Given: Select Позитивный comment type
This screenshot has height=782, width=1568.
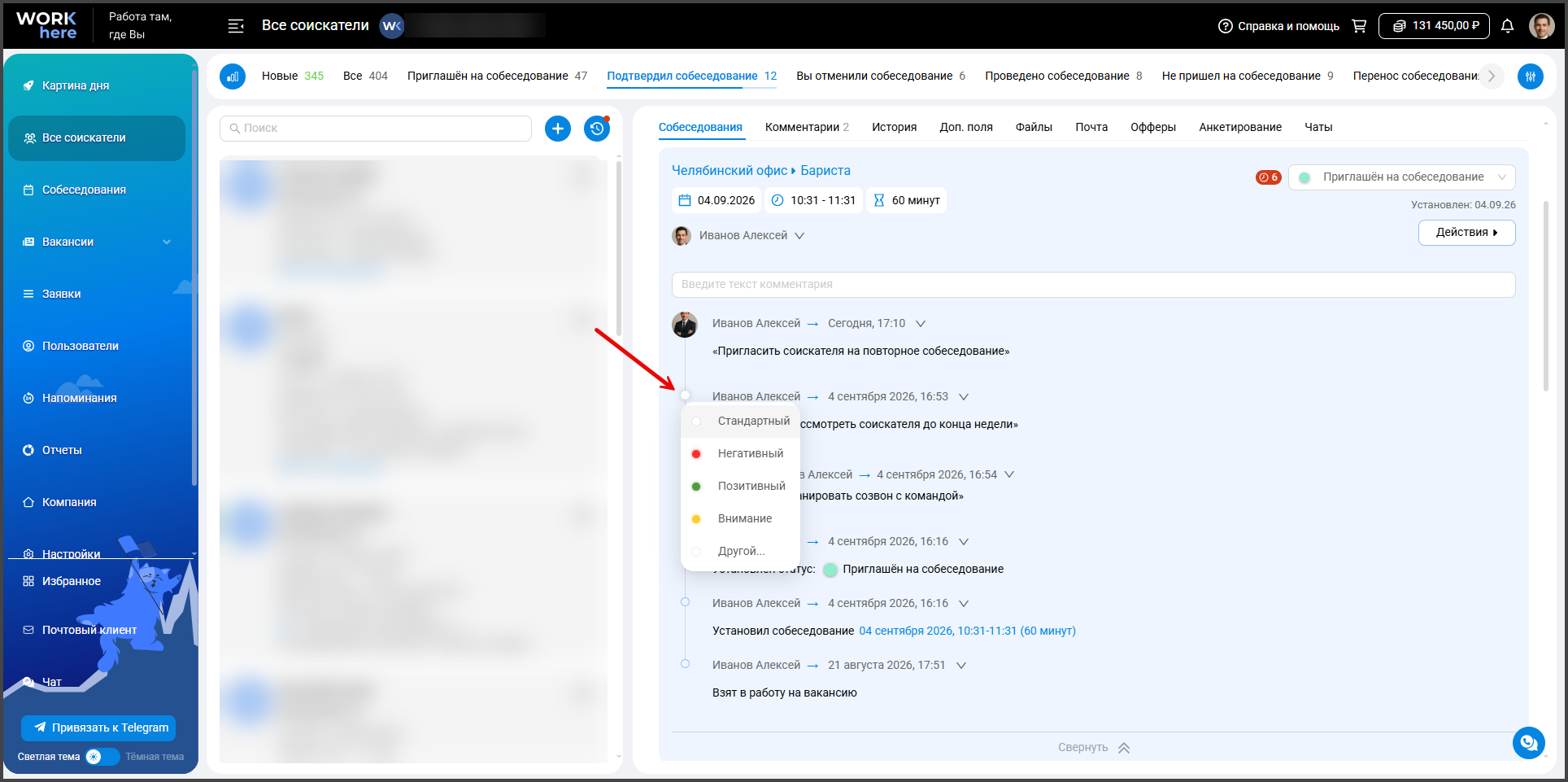Looking at the screenshot, I should coord(740,486).
